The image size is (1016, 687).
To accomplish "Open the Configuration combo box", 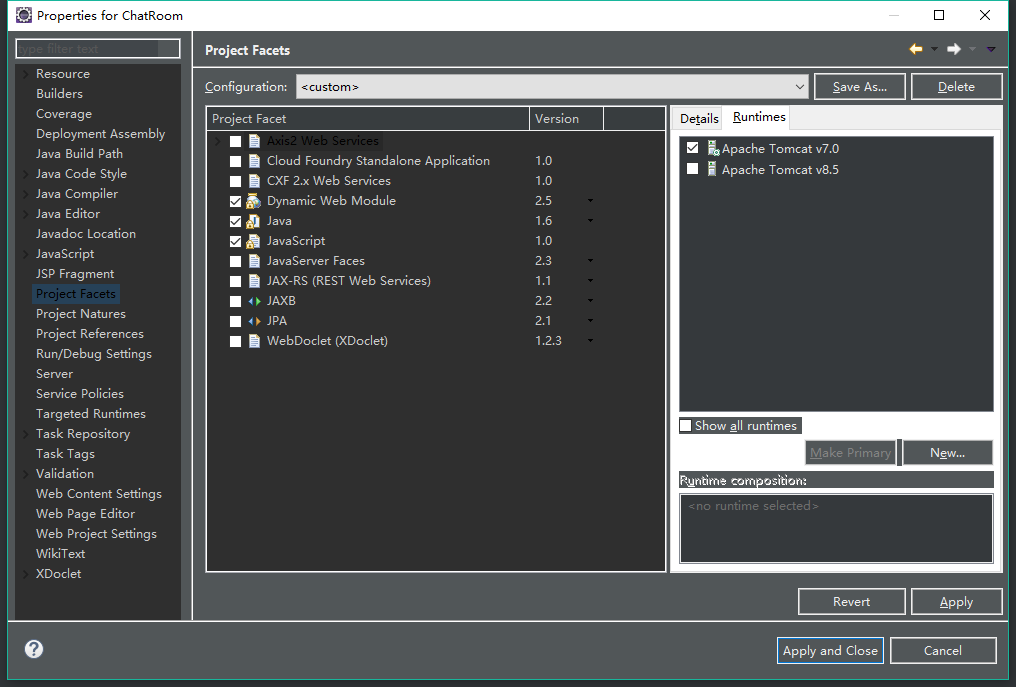I will click(x=552, y=87).
